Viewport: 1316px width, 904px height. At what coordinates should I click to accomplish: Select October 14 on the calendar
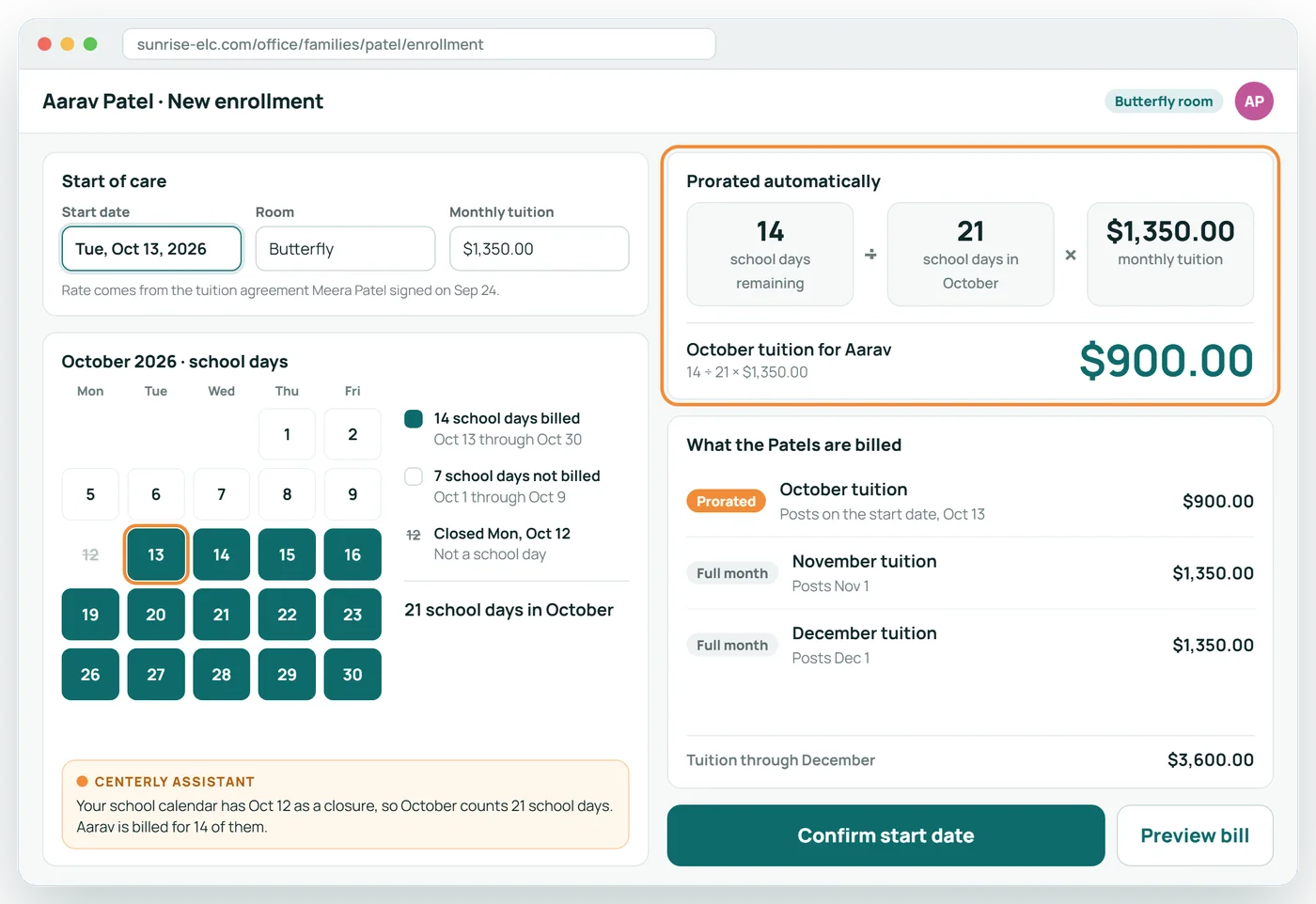(222, 554)
